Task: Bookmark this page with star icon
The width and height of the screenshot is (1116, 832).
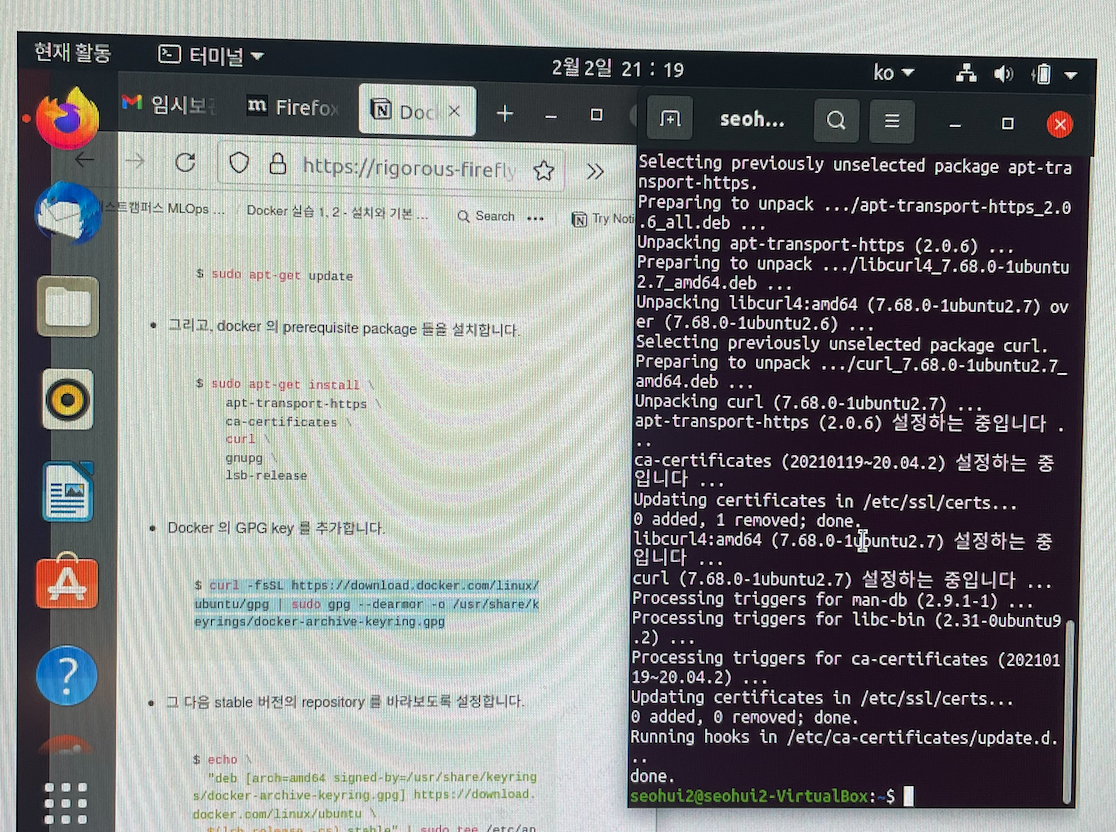Action: (544, 170)
